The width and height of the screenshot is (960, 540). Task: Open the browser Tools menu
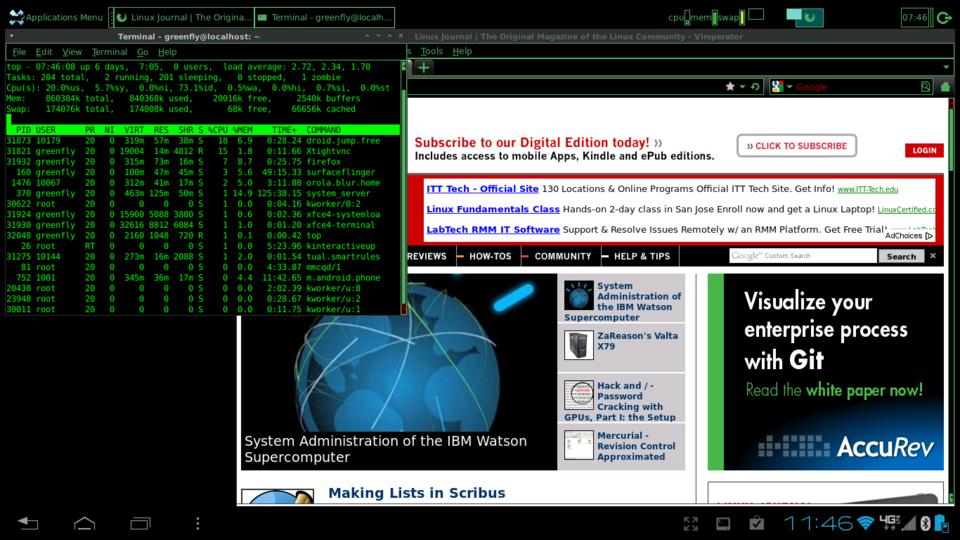431,51
